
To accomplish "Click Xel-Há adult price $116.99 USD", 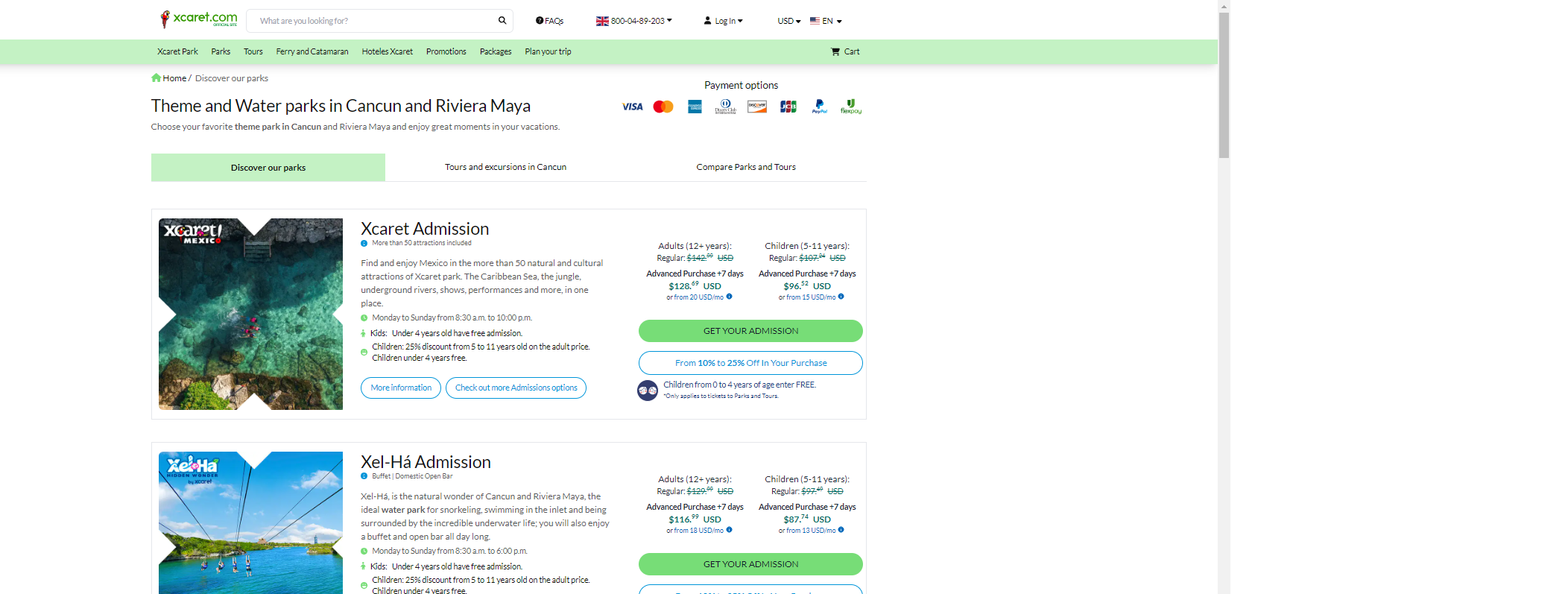I will pyautogui.click(x=695, y=519).
